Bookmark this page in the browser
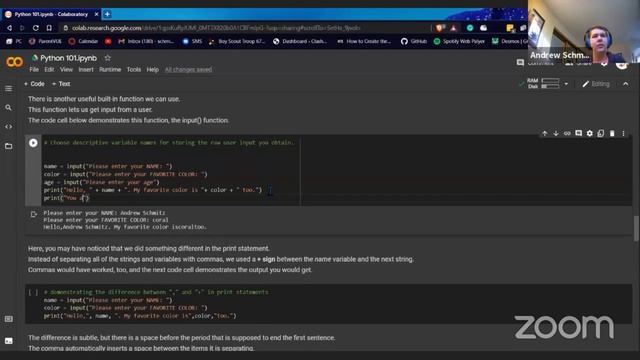Viewport: 640px width, 360px height. point(49,28)
